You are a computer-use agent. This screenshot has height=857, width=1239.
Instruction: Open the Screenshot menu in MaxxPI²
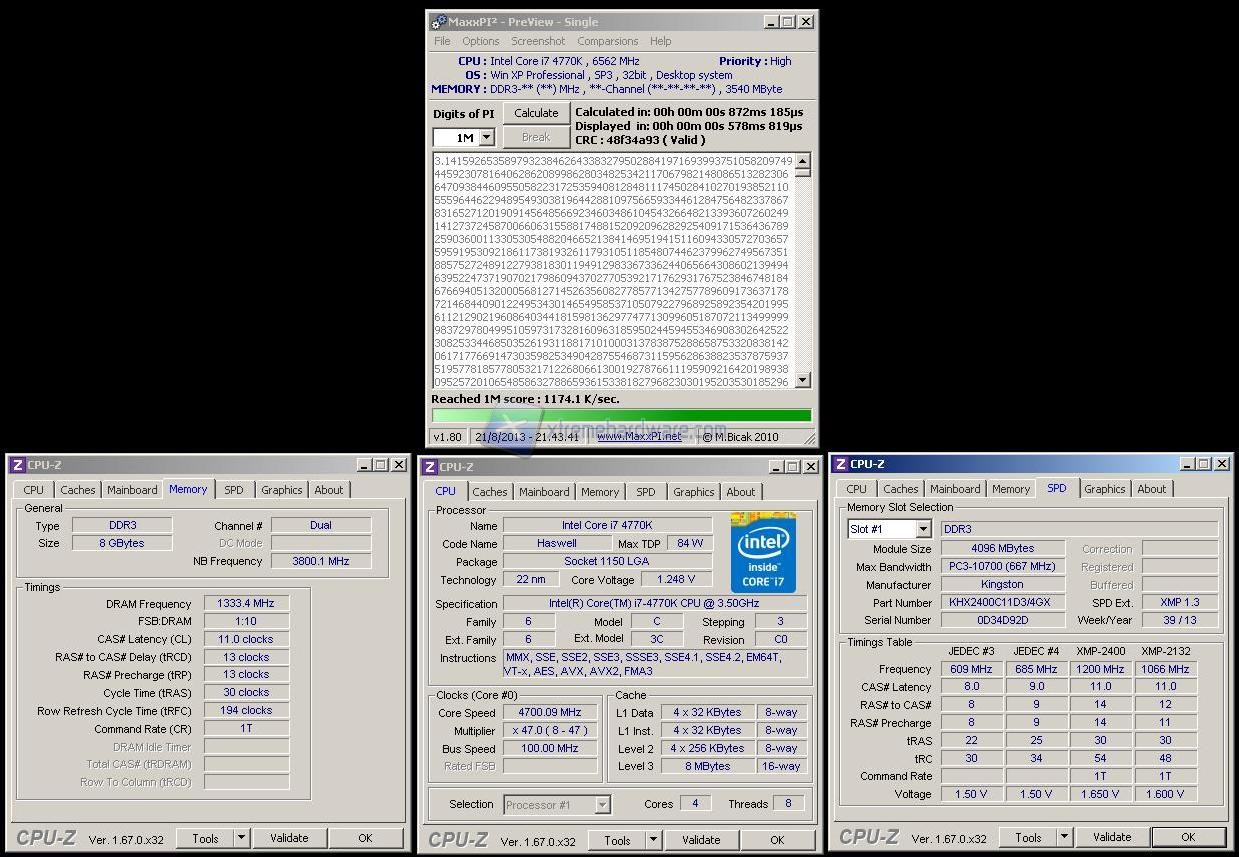point(538,41)
